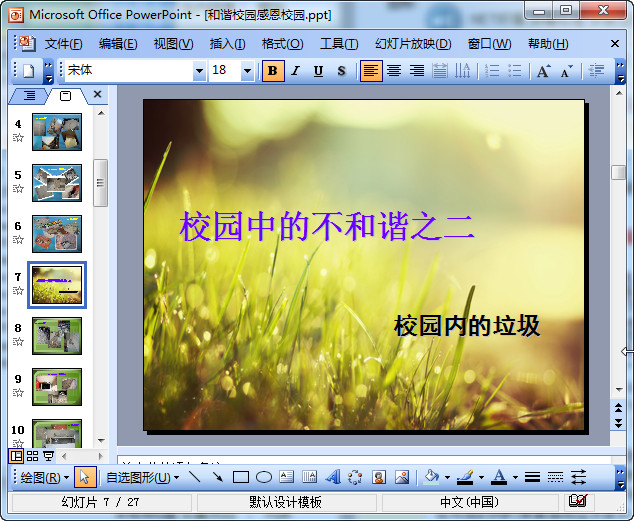Image resolution: width=634 pixels, height=521 pixels.
Task: Start slide show from current slide icon
Action: click(x=49, y=456)
